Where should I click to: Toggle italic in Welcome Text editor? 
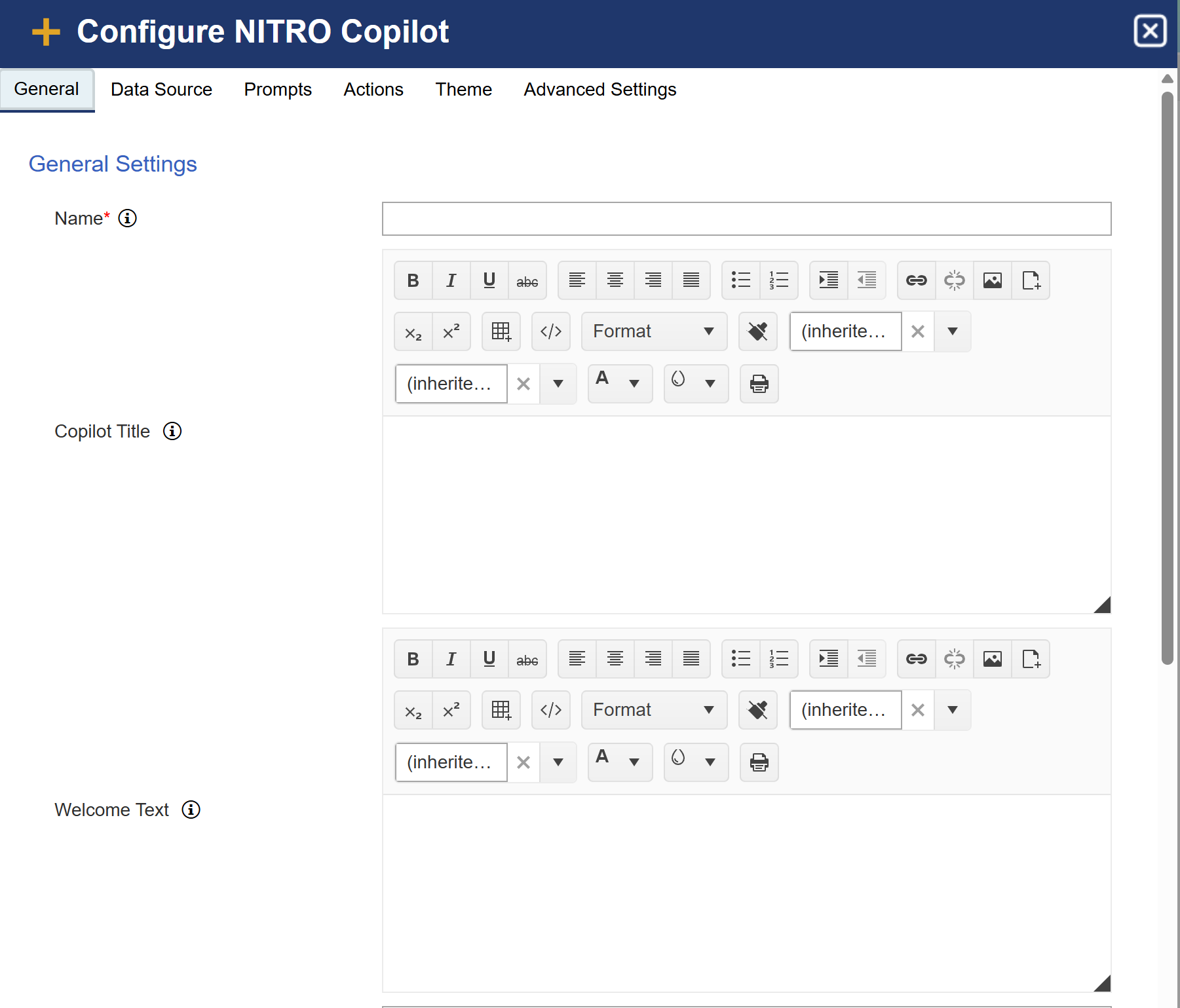[x=451, y=659]
